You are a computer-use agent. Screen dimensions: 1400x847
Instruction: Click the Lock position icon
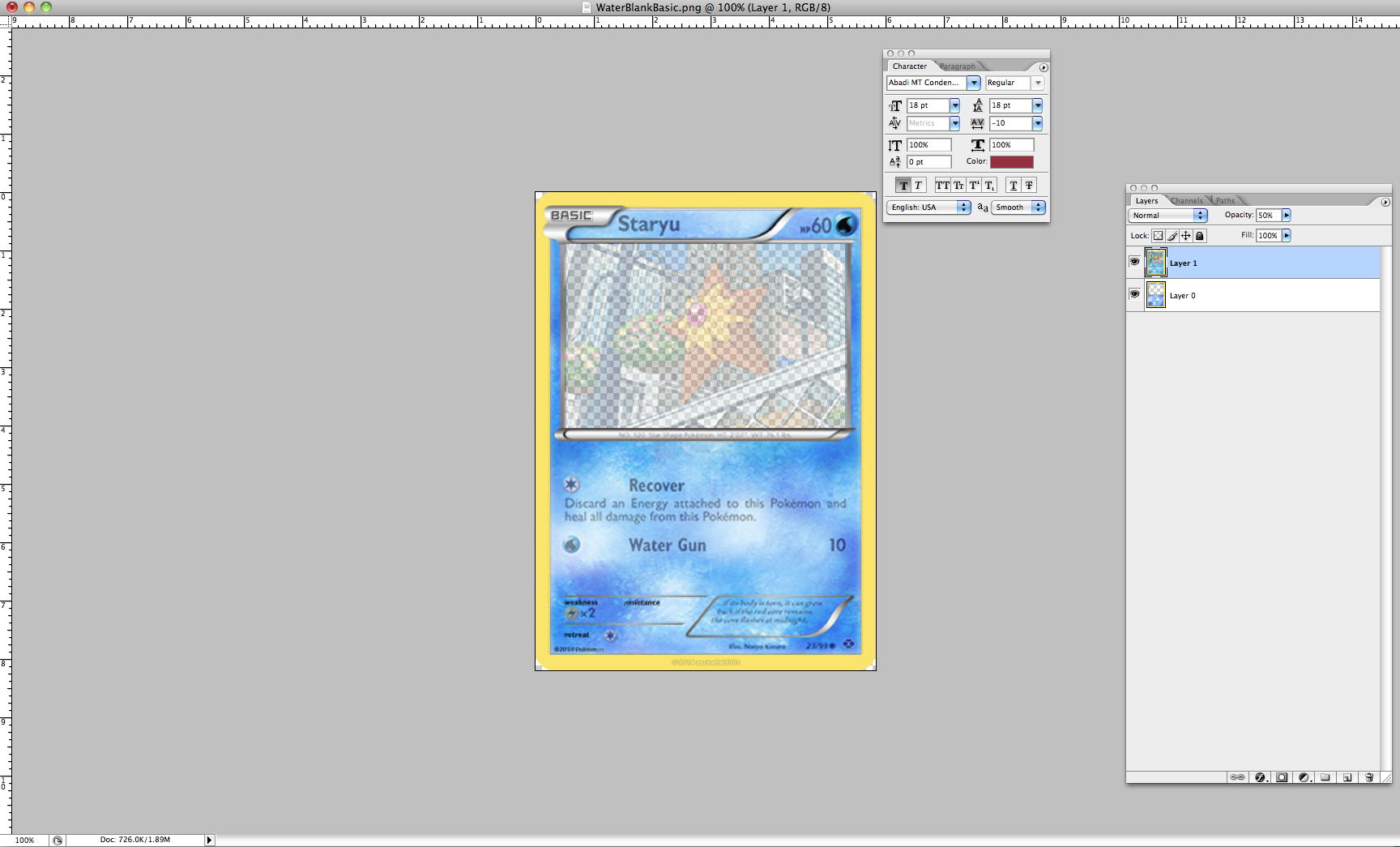tap(1186, 236)
